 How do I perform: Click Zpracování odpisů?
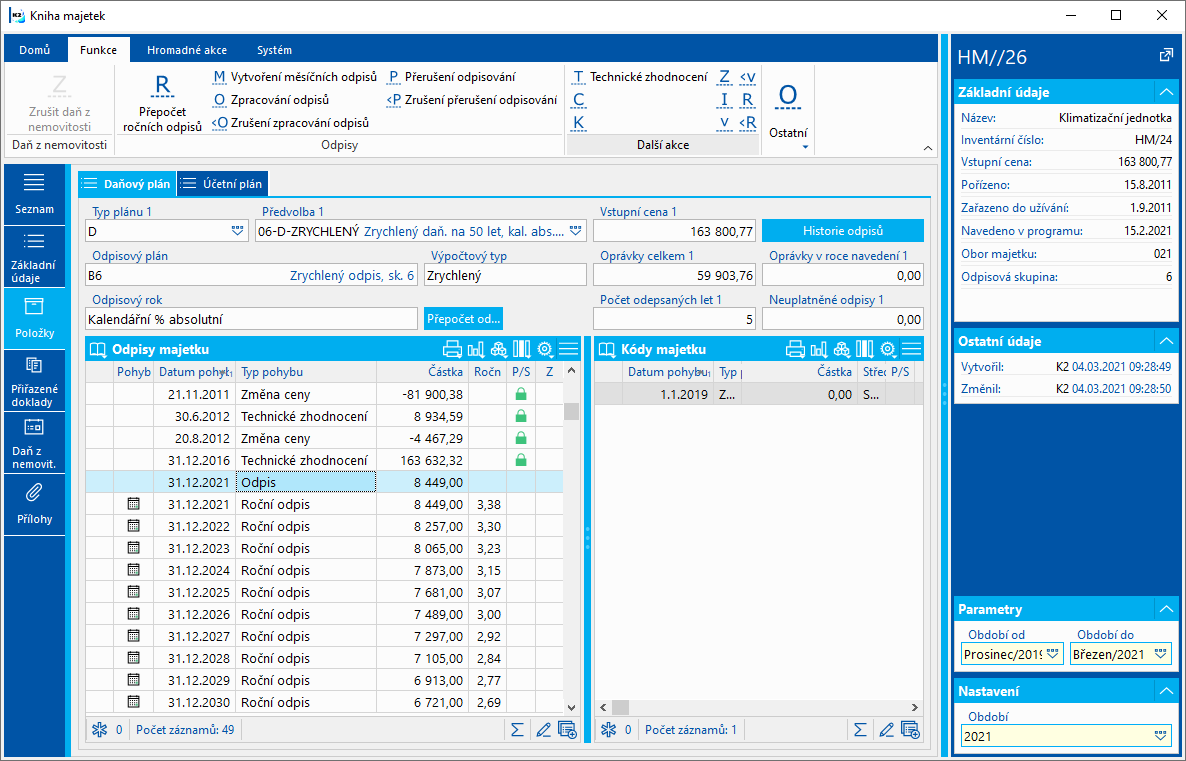point(272,100)
